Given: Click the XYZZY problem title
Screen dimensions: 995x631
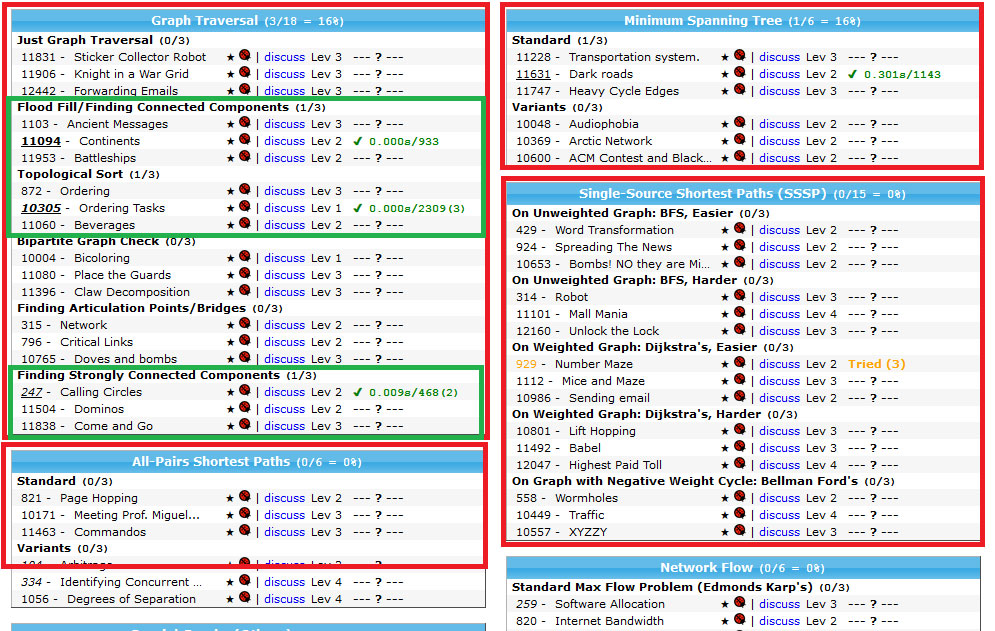Looking at the screenshot, I should [x=588, y=532].
